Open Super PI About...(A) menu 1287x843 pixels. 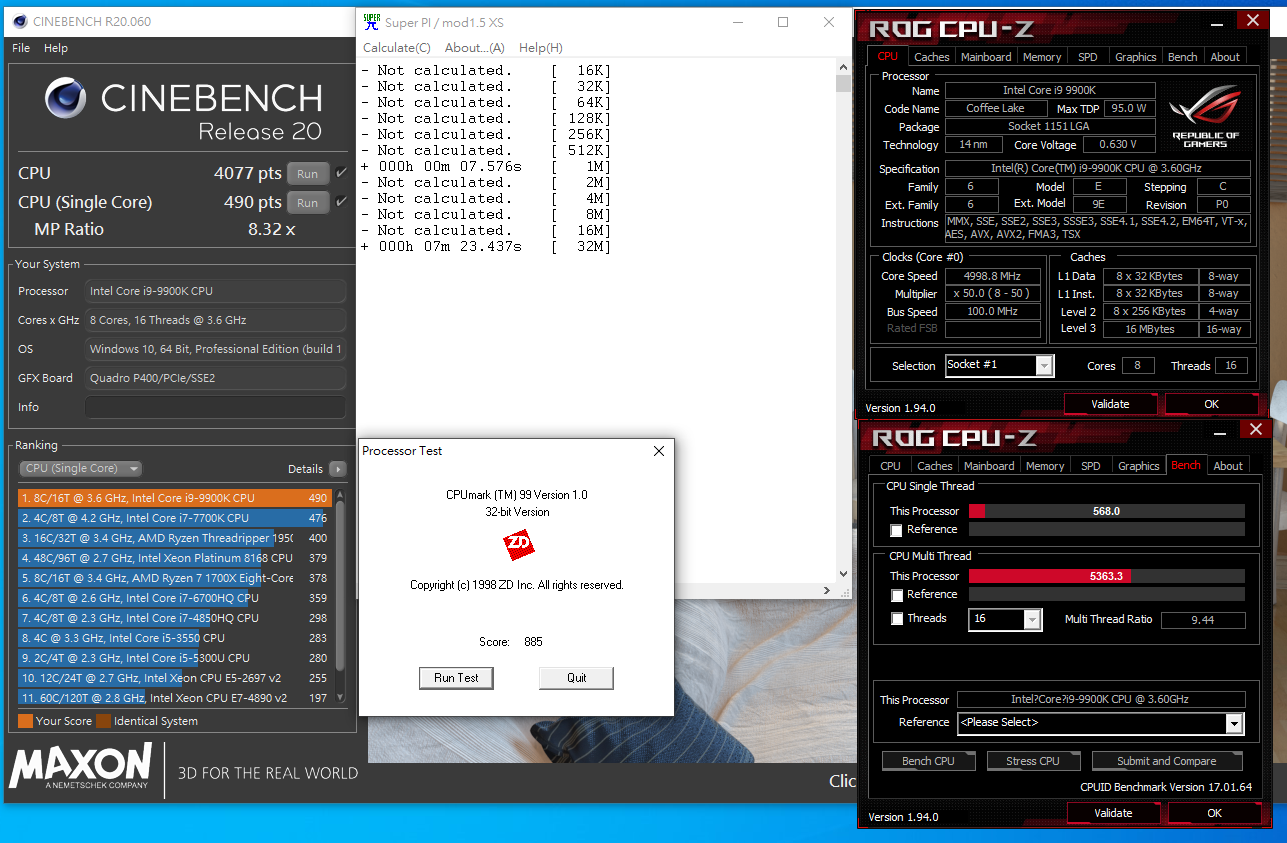click(474, 48)
